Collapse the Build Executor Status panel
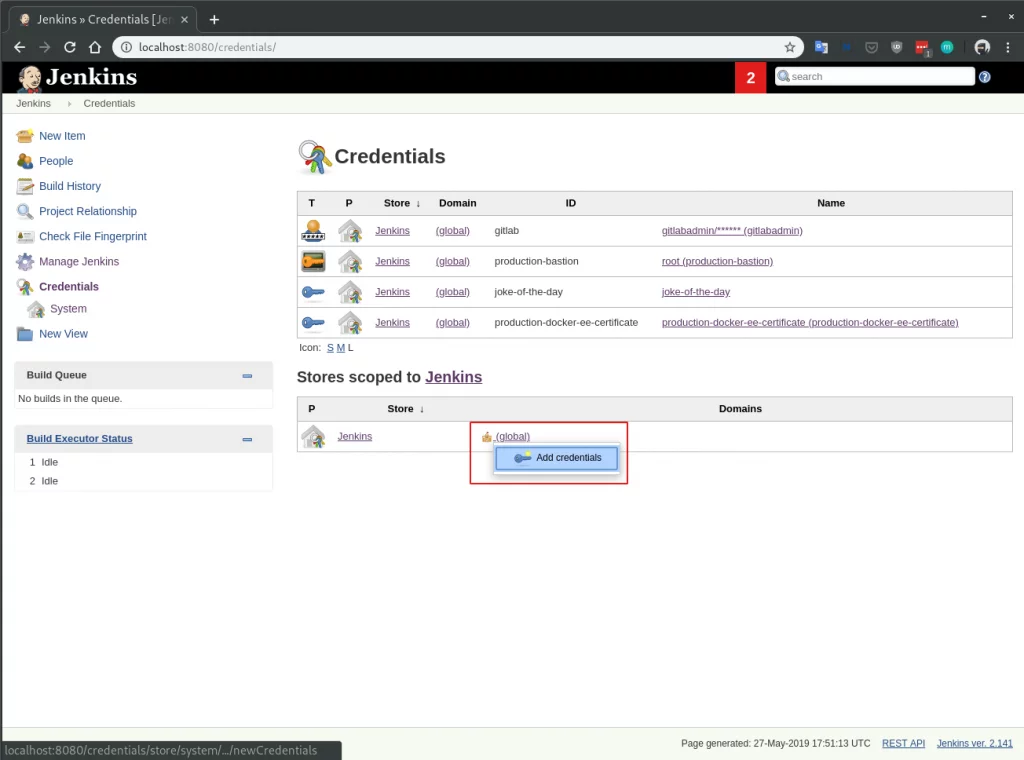The height and width of the screenshot is (760, 1024). (247, 439)
